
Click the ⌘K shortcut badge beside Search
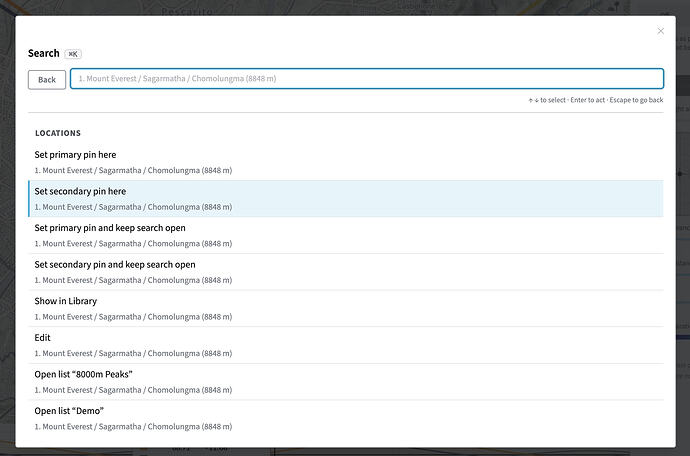pos(73,54)
